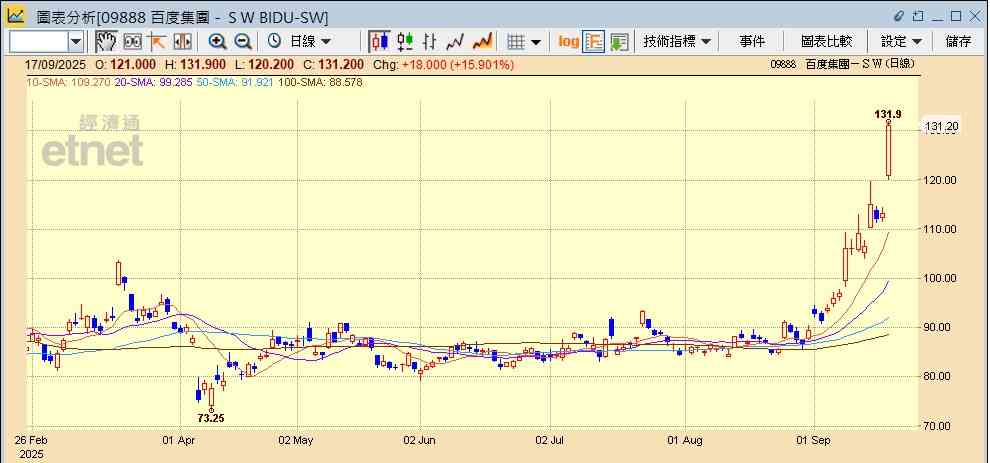Image resolution: width=990 pixels, height=463 pixels.
Task: Toggle the chart legend display button
Action: pos(593,42)
